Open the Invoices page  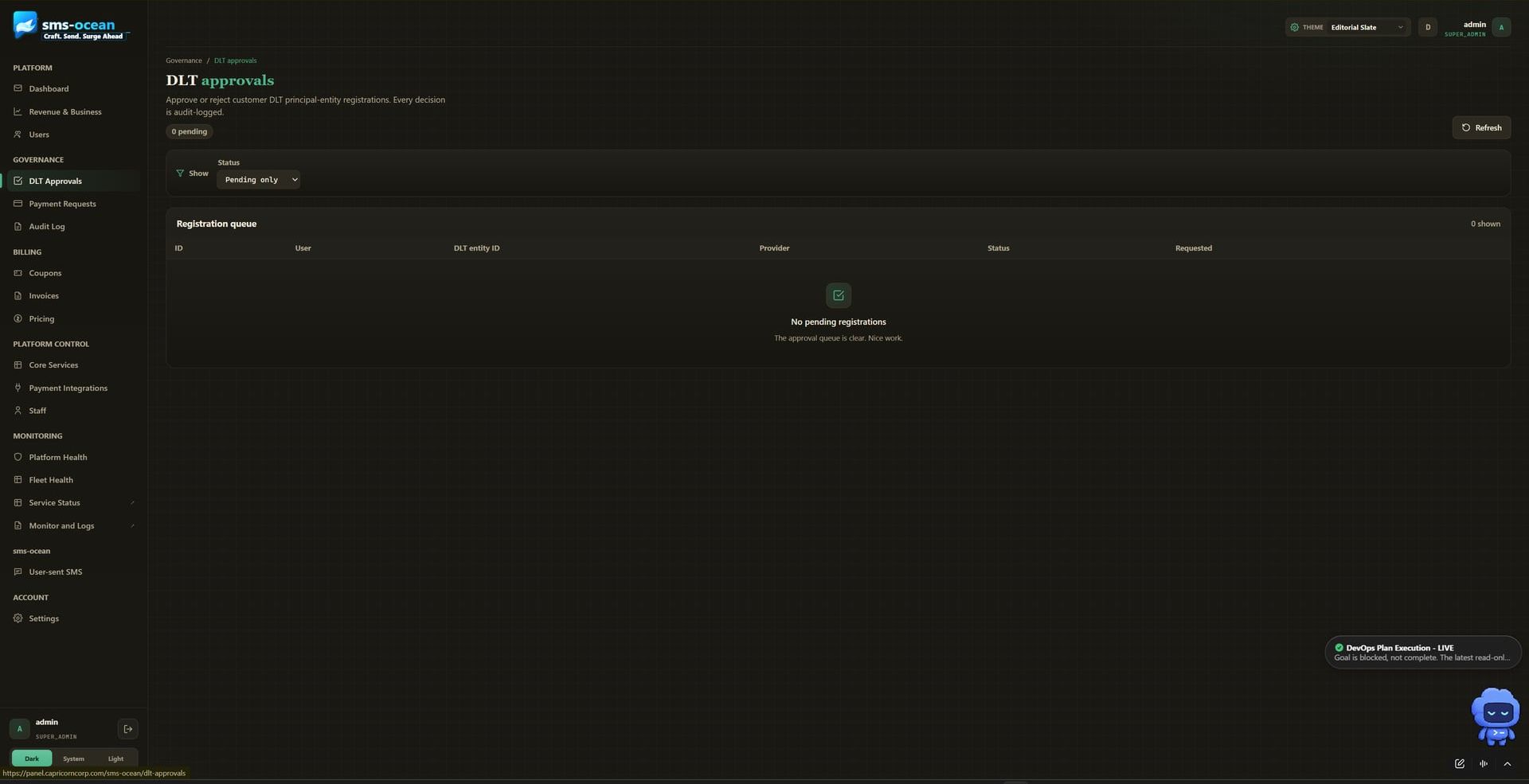coord(73,295)
